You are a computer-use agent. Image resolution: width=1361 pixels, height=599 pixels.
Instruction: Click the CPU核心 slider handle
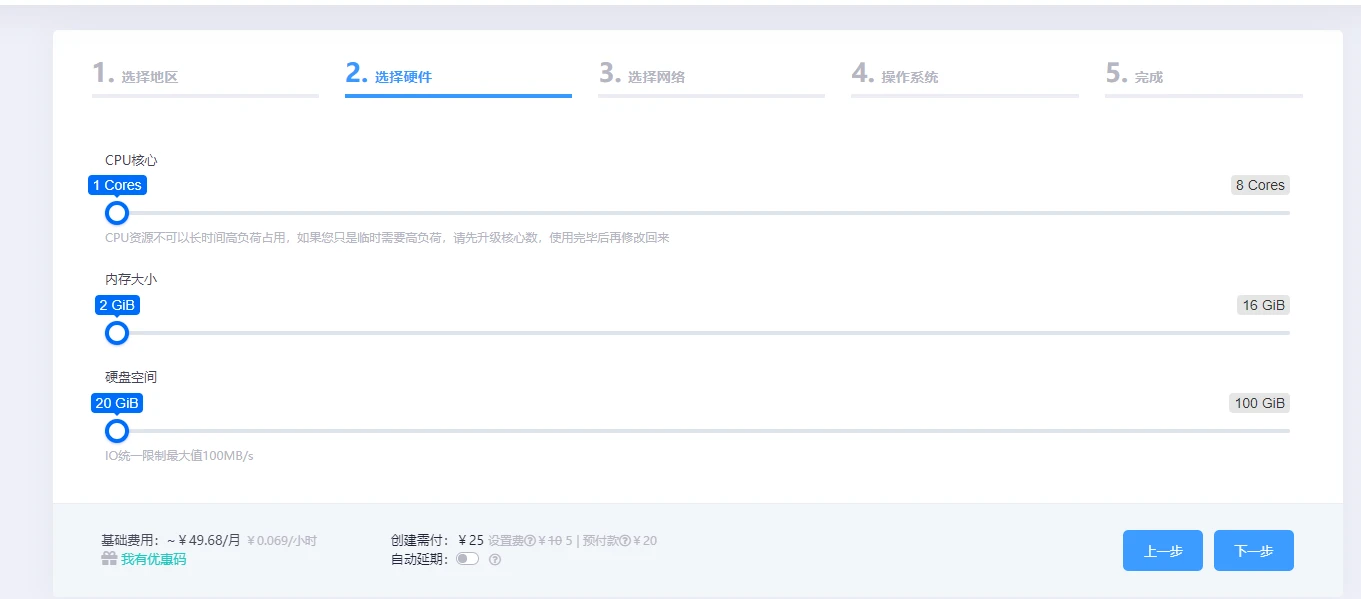[117, 213]
